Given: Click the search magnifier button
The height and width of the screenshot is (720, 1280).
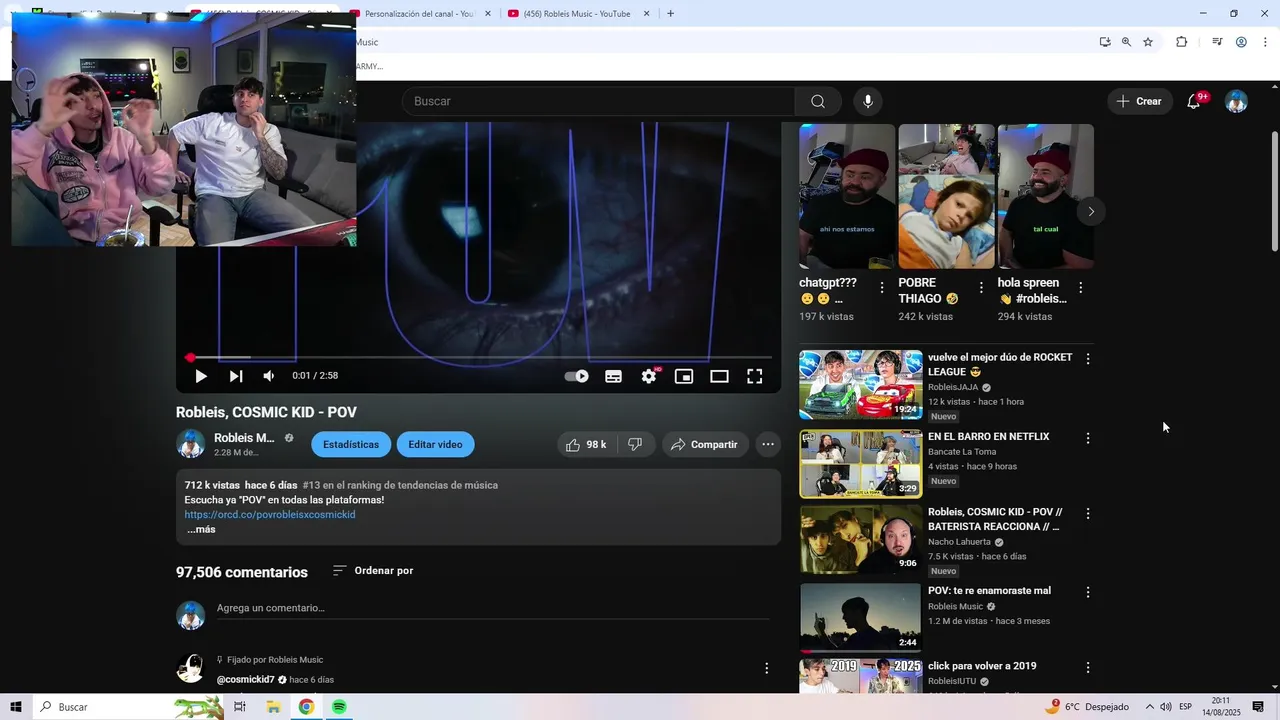Looking at the screenshot, I should click(818, 101).
